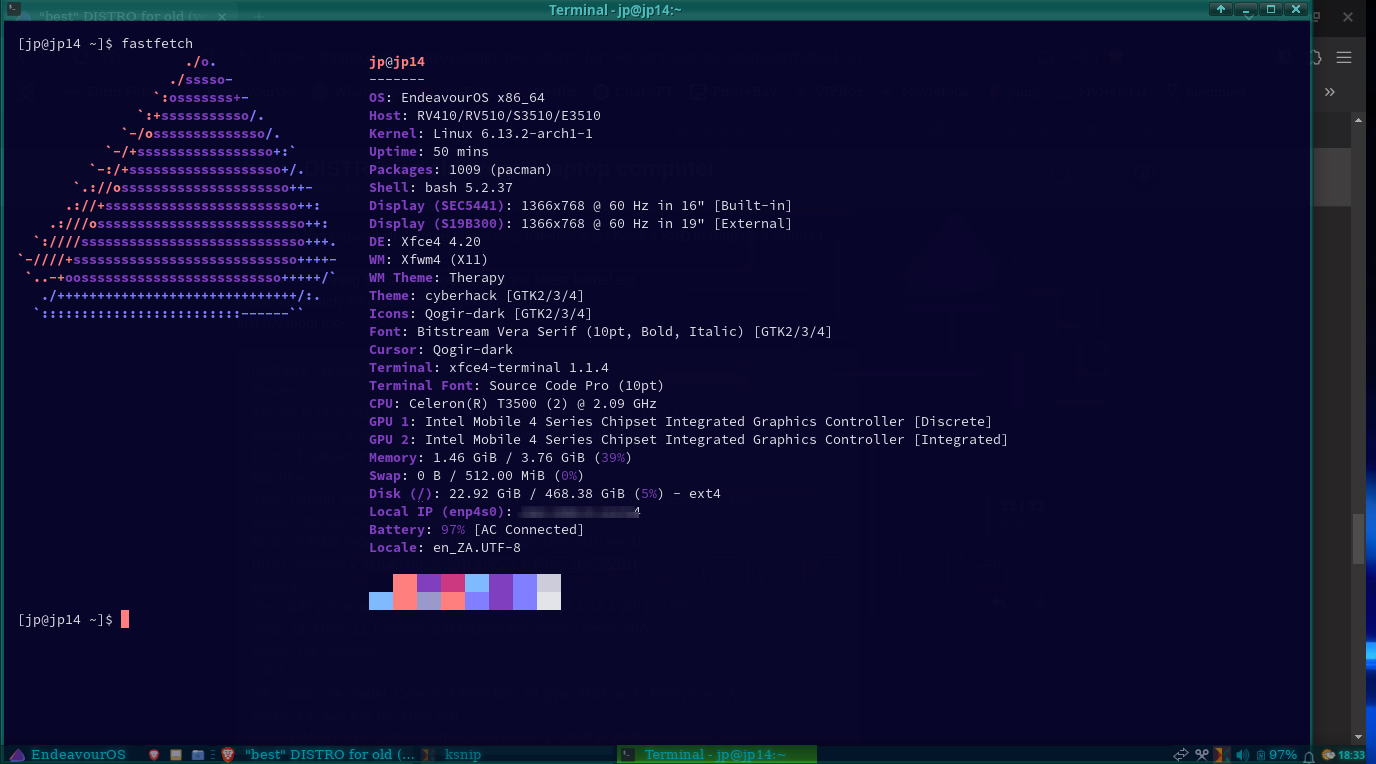This screenshot has height=764, width=1376.
Task: Click the browser scrollbar's up arrow
Action: 1358,120
